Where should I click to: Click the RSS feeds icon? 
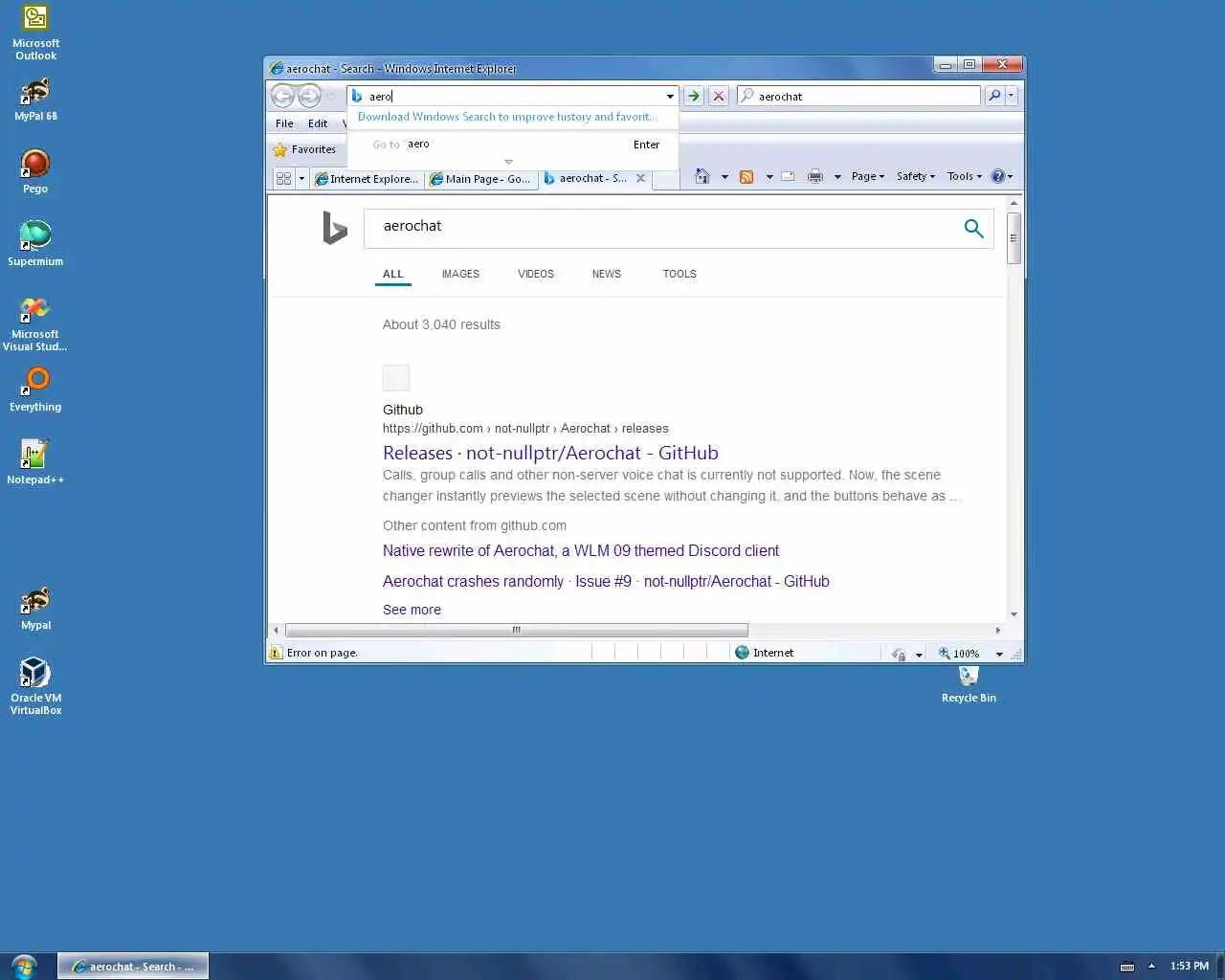point(746,176)
